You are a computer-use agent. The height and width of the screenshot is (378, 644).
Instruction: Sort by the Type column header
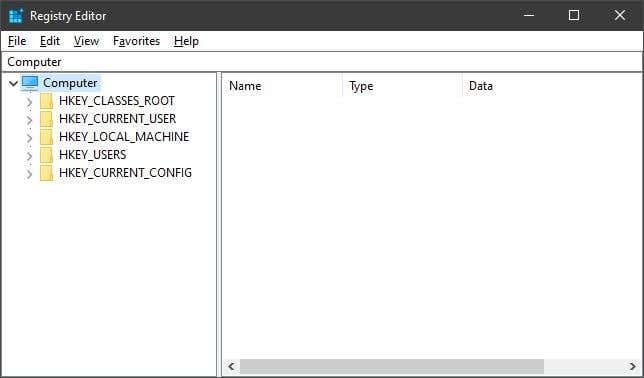coord(402,86)
